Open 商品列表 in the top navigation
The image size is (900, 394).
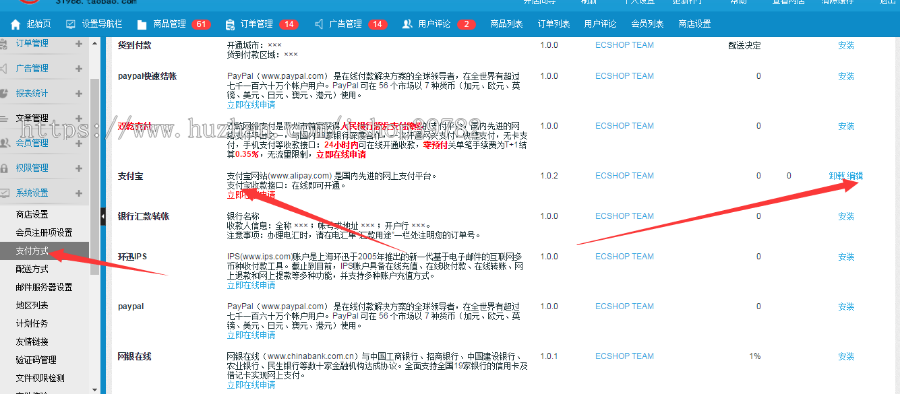coord(507,24)
